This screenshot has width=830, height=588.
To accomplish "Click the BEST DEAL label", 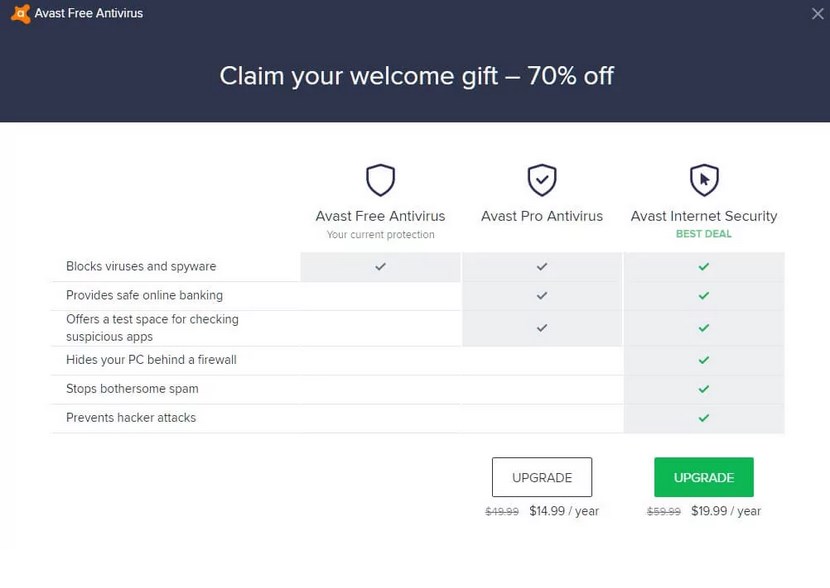I will point(703,234).
